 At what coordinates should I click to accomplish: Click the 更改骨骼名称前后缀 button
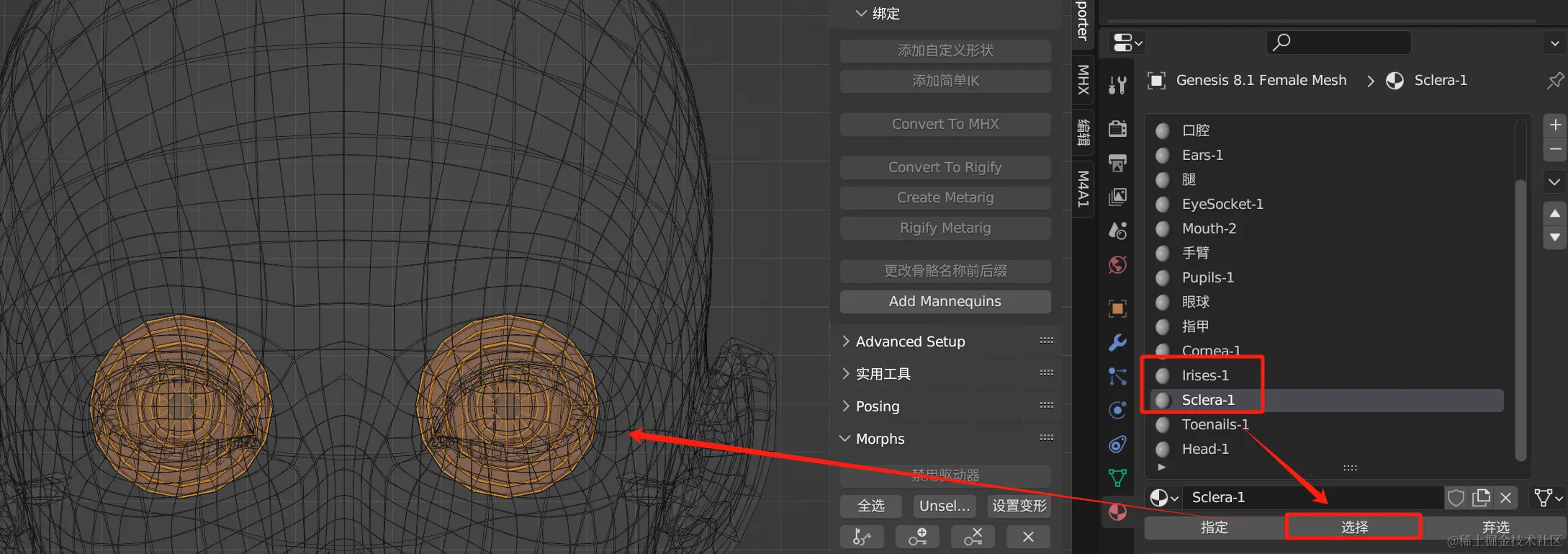pyautogui.click(x=945, y=271)
